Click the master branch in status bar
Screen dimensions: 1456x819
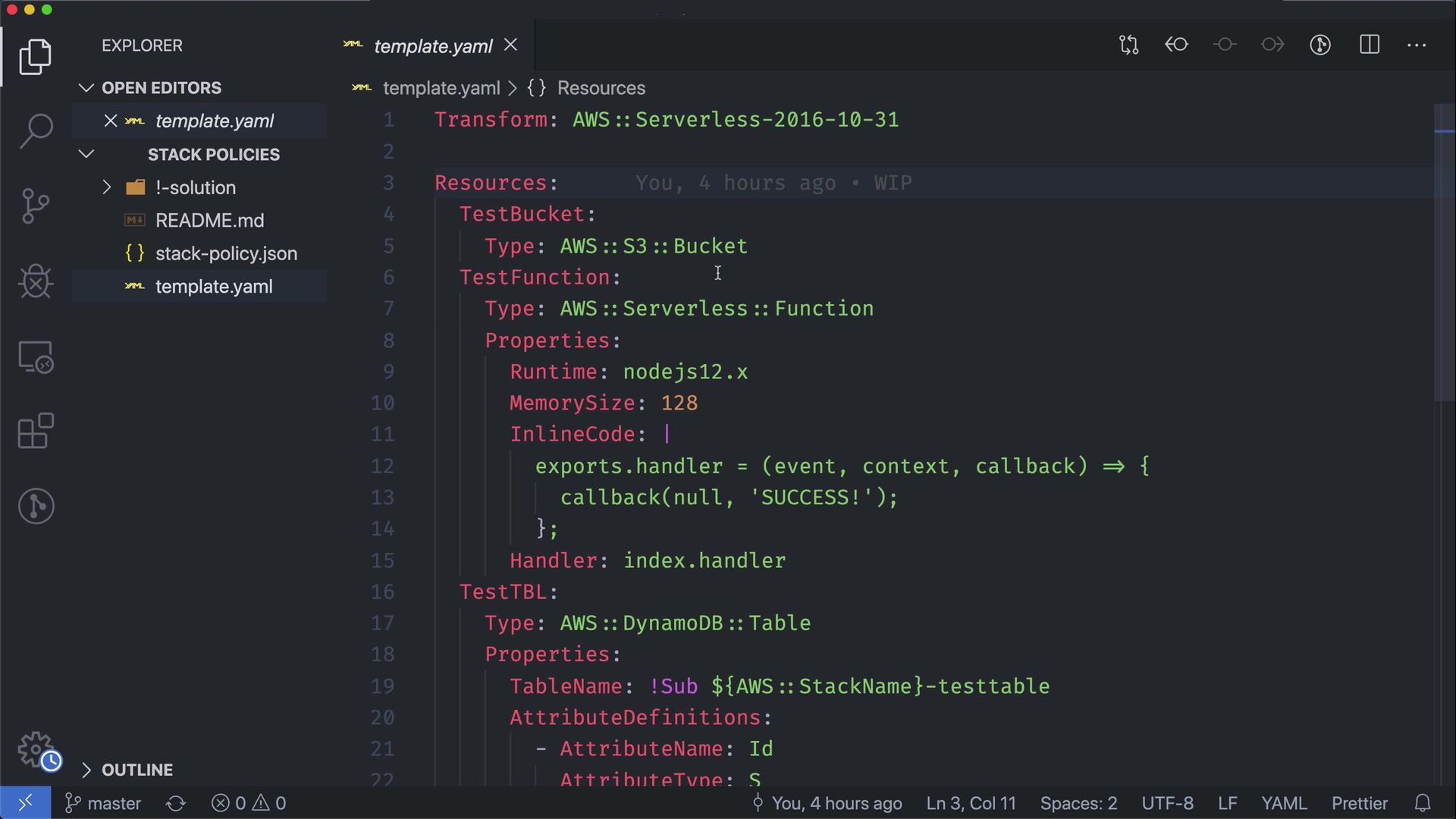[x=103, y=803]
